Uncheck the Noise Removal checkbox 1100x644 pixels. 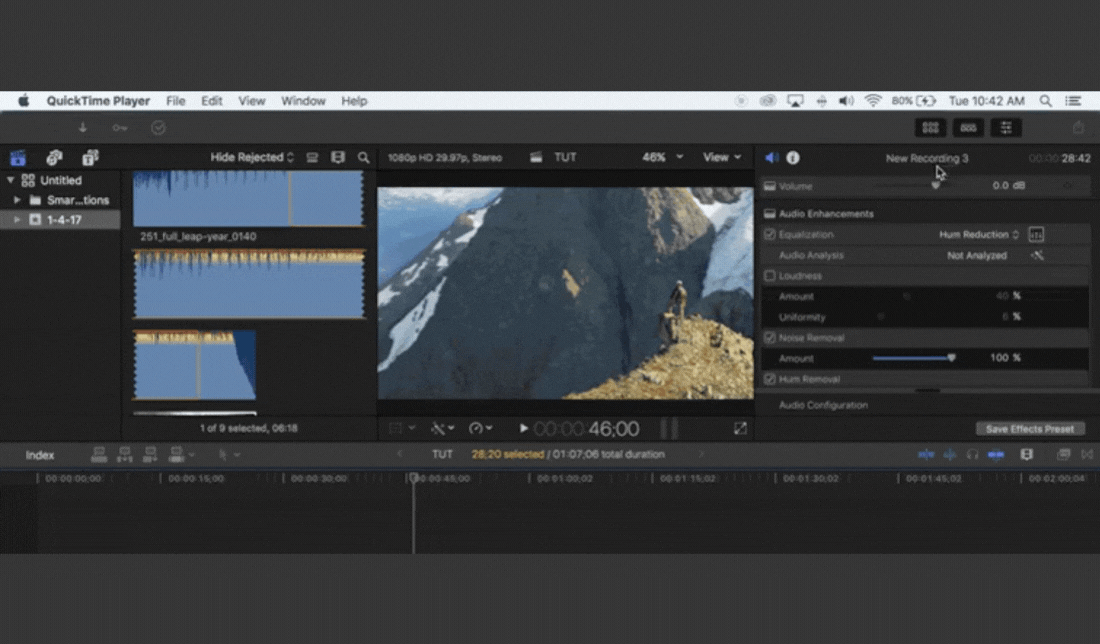pyautogui.click(x=770, y=338)
